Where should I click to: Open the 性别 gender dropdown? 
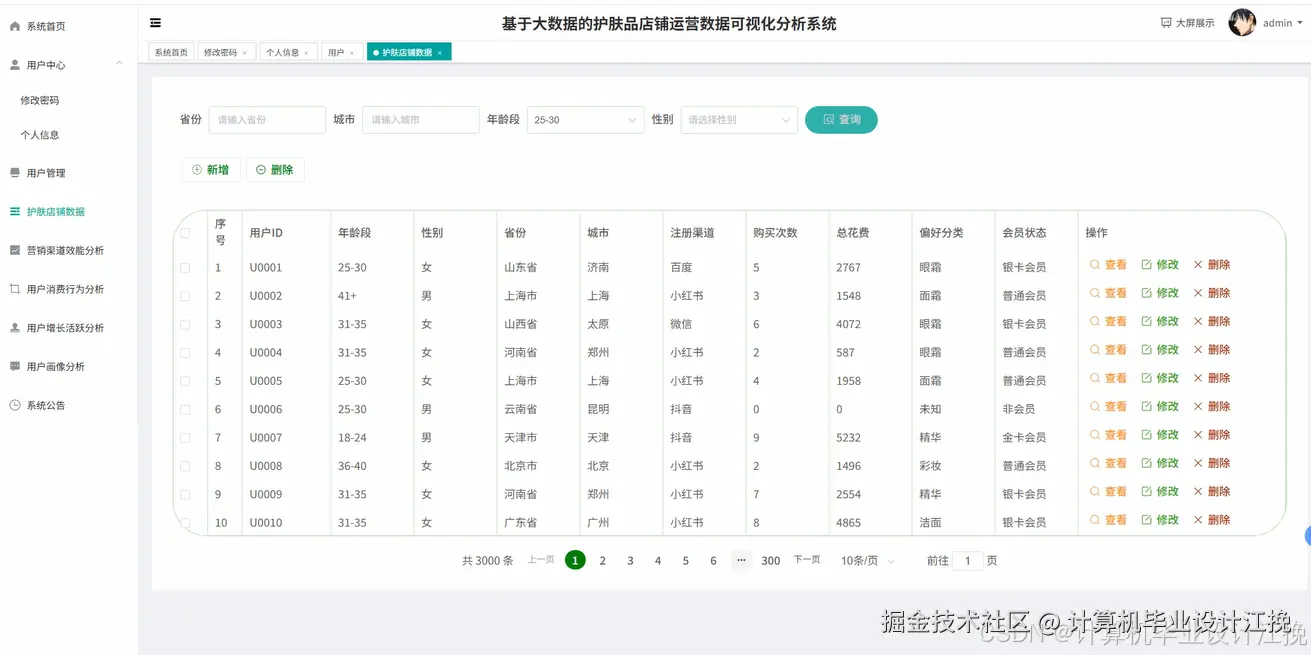click(739, 120)
